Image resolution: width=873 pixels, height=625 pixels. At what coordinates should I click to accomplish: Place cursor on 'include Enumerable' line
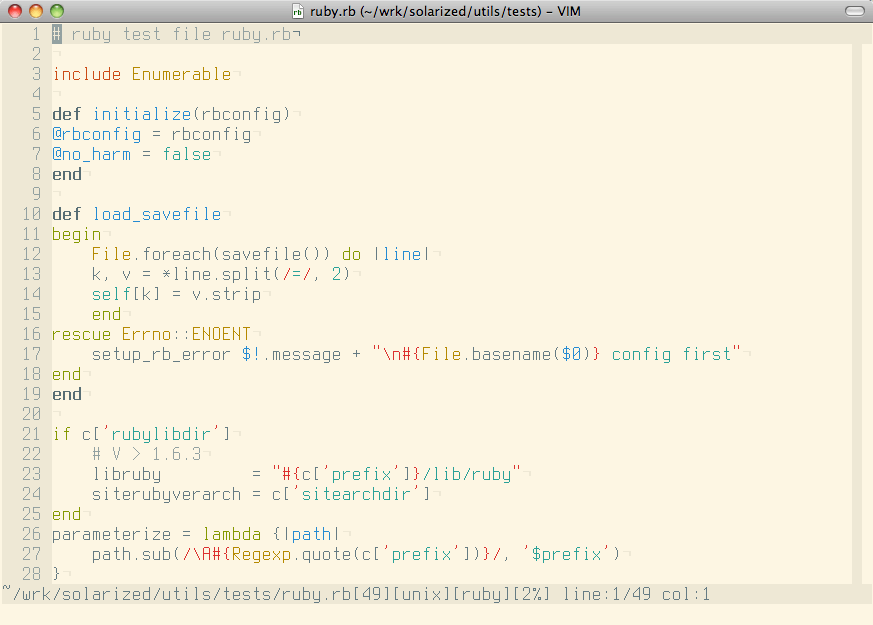pyautogui.click(x=141, y=74)
